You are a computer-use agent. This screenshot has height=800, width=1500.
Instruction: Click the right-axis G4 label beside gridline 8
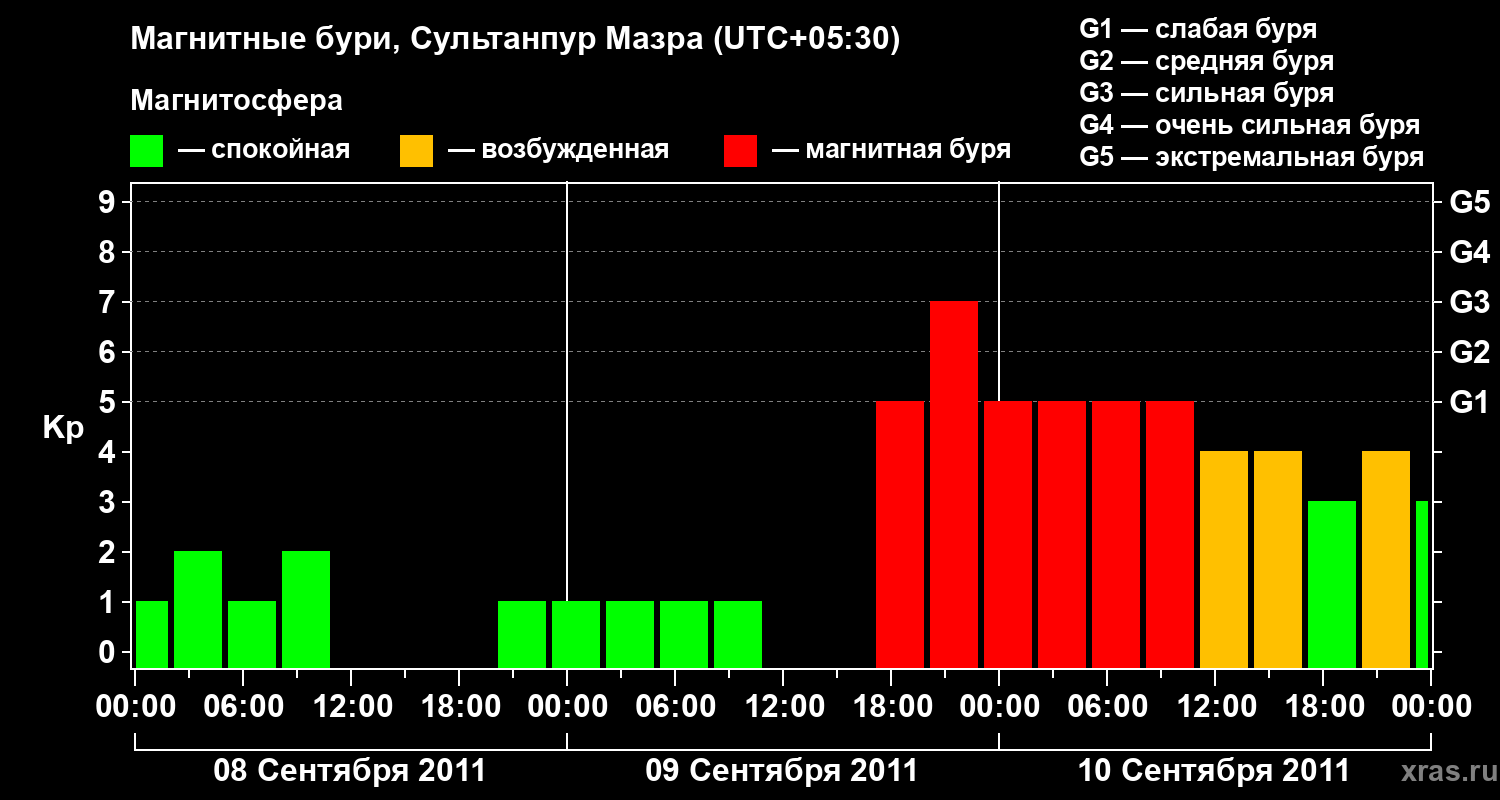tap(1470, 253)
